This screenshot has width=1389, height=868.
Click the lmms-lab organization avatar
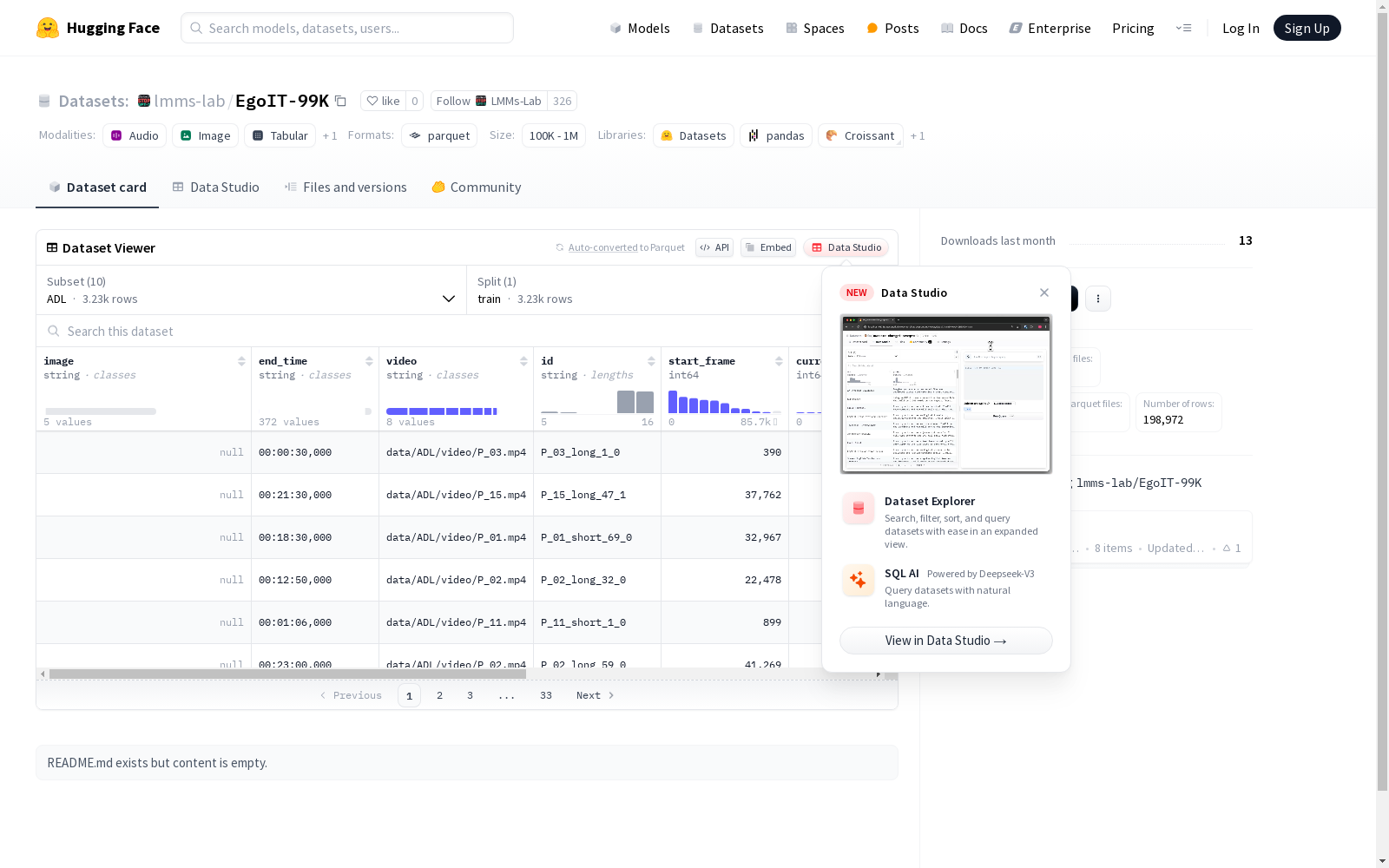point(144,101)
